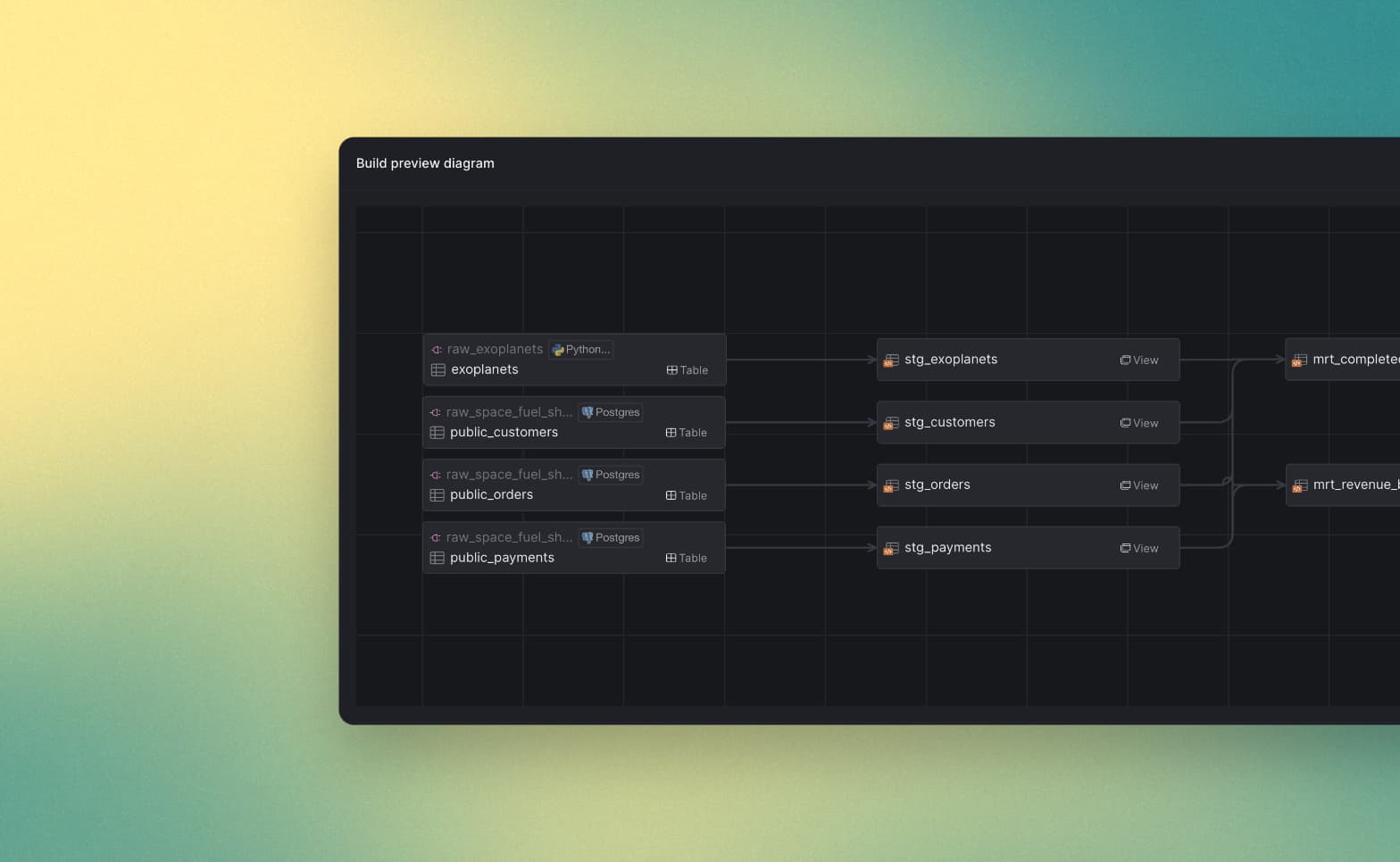The image size is (1400, 862).
Task: Click the Table grid icon in public_orders node
Action: [671, 495]
